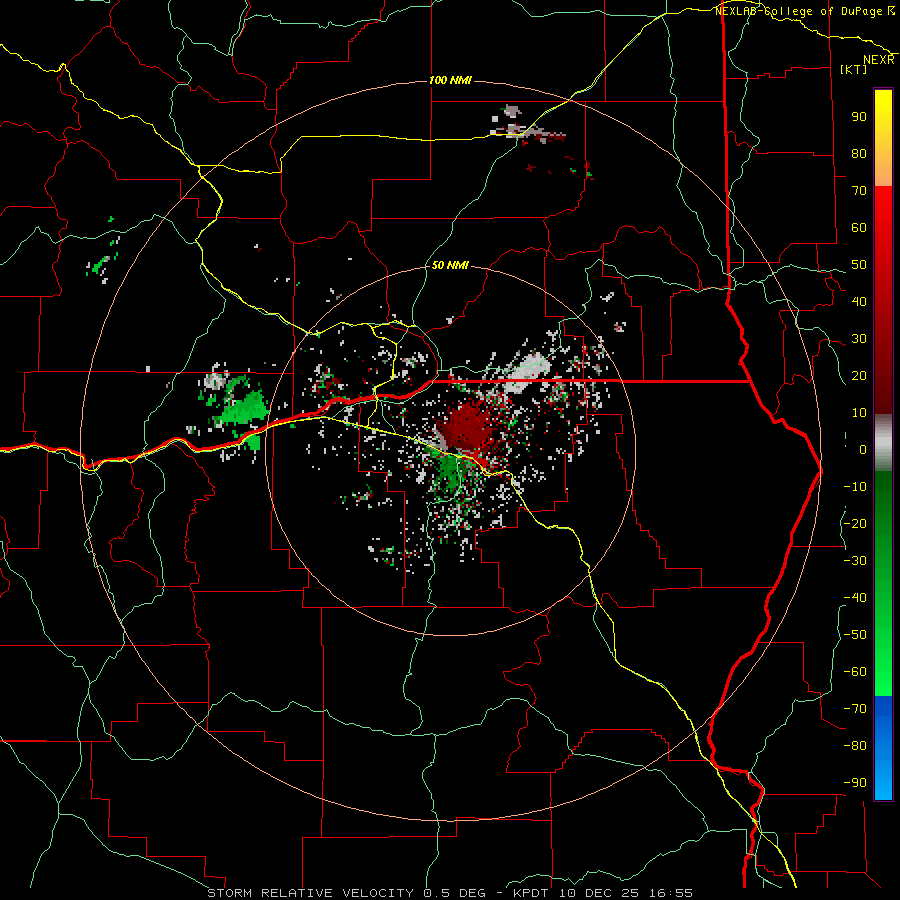Click the 0 knot scale label
Viewport: 900px width, 900px height.
[863, 449]
